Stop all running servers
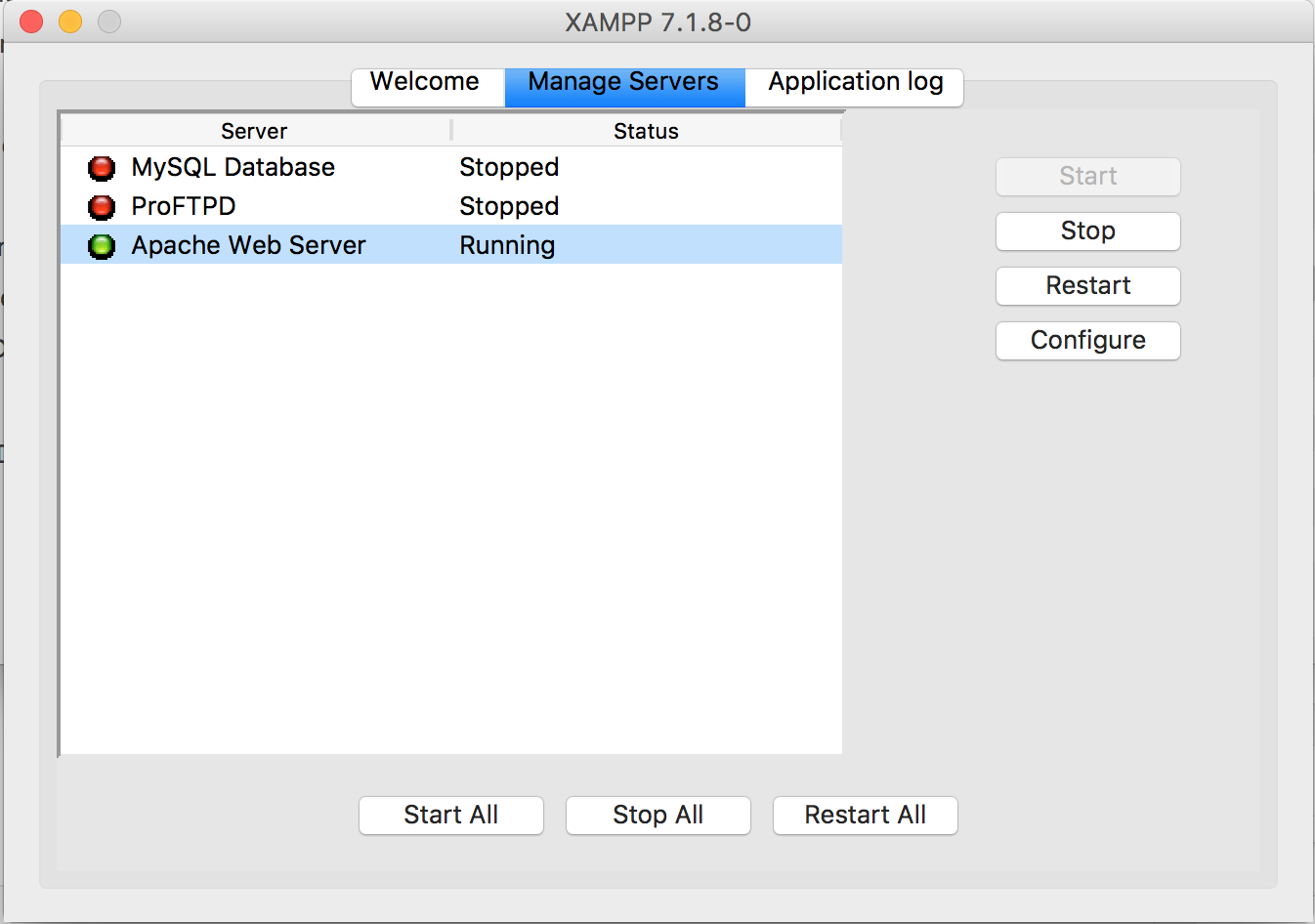Screen dimensions: 1315x924 click(657, 816)
